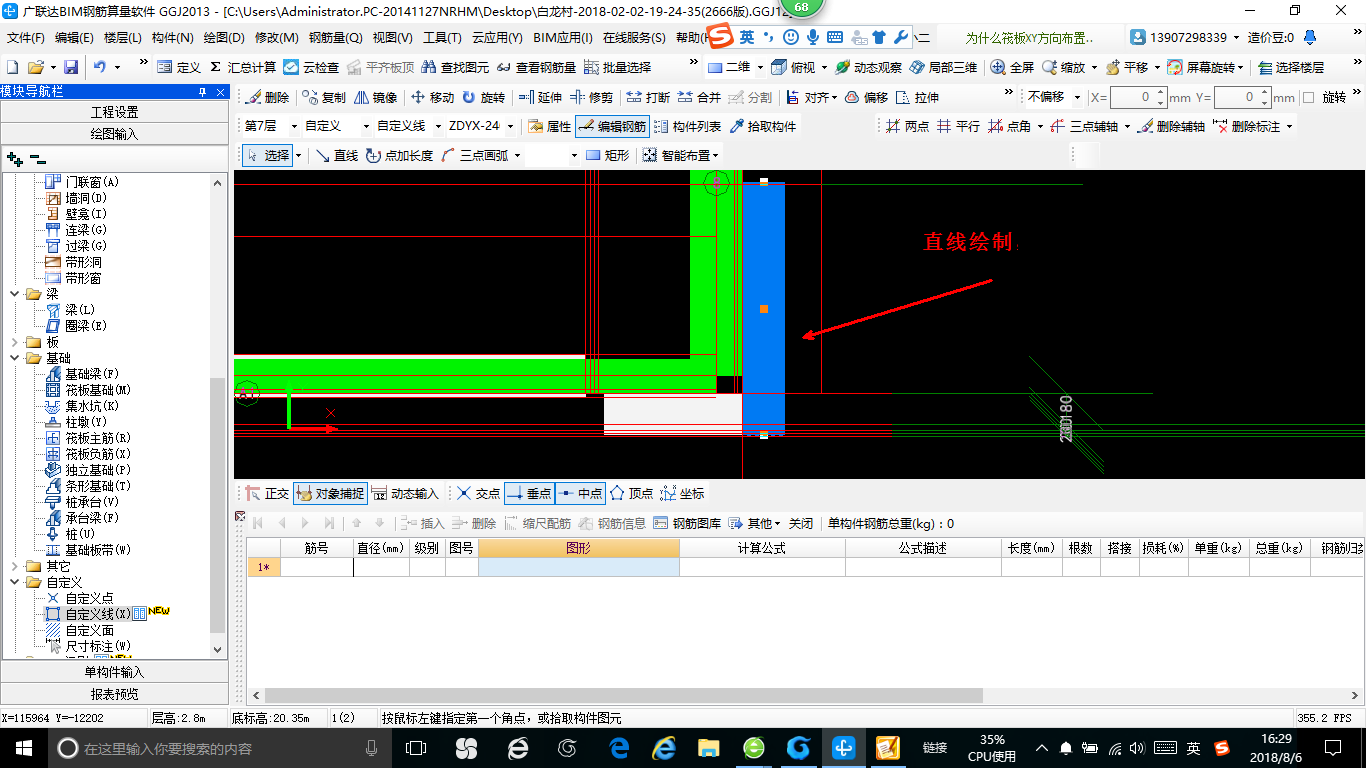This screenshot has height=768, width=1366.
Task: Start 动态观察 orbit view
Action: (x=868, y=67)
